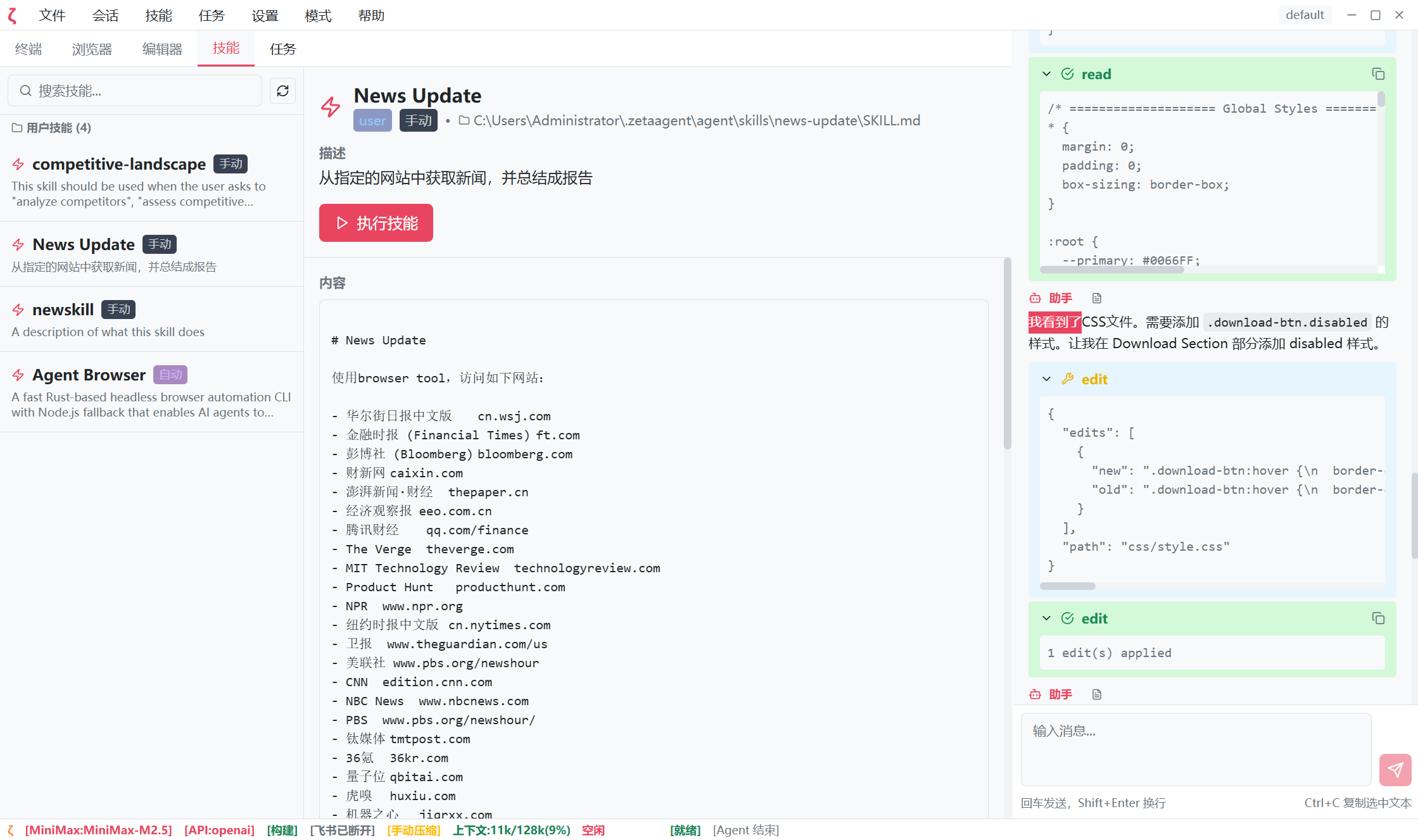Collapse the read tool block
Screen dimensions: 1418x840
coord(1046,74)
